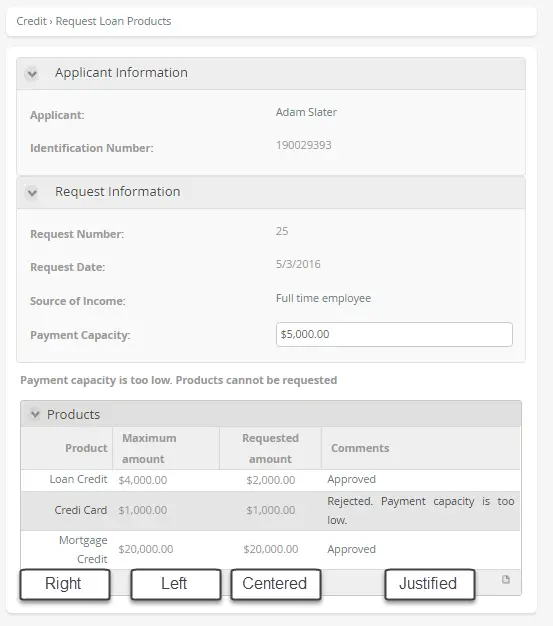Click the small page icon below the Products table

tap(505, 579)
